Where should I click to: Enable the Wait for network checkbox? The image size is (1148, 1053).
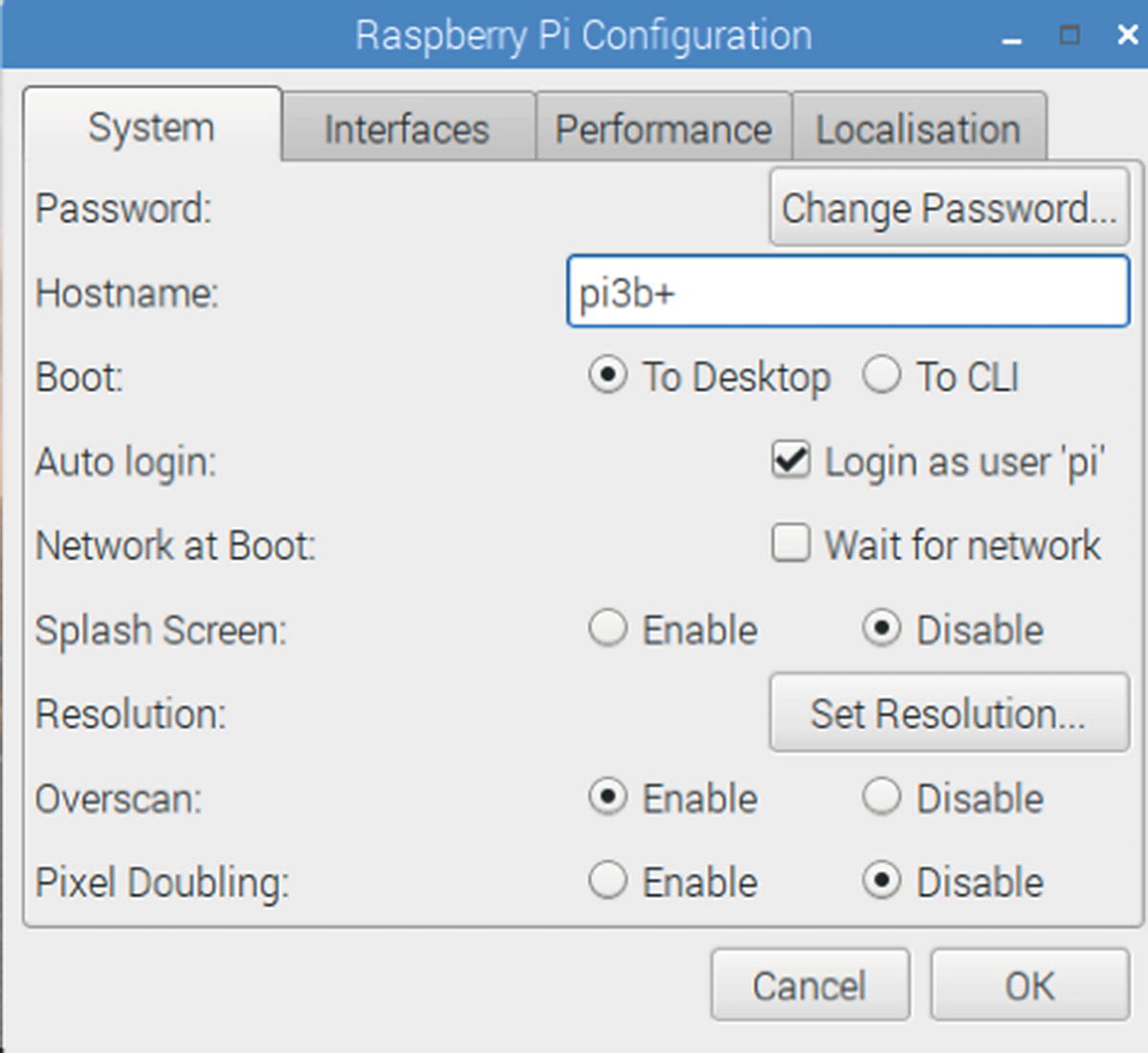tap(791, 544)
